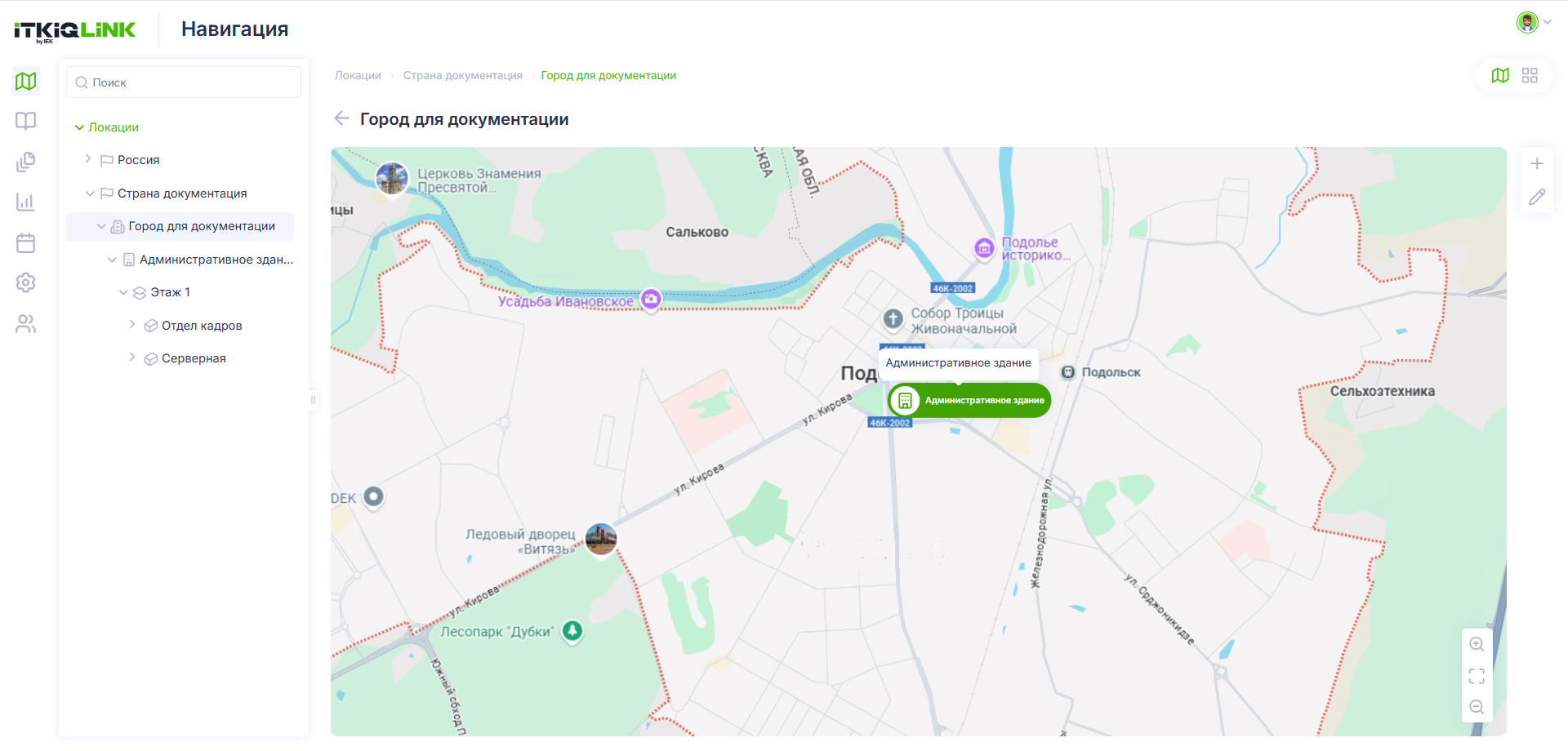Viewport: 1568px width, 751px height.
Task: Click the Поиск search field
Action: pos(184,82)
